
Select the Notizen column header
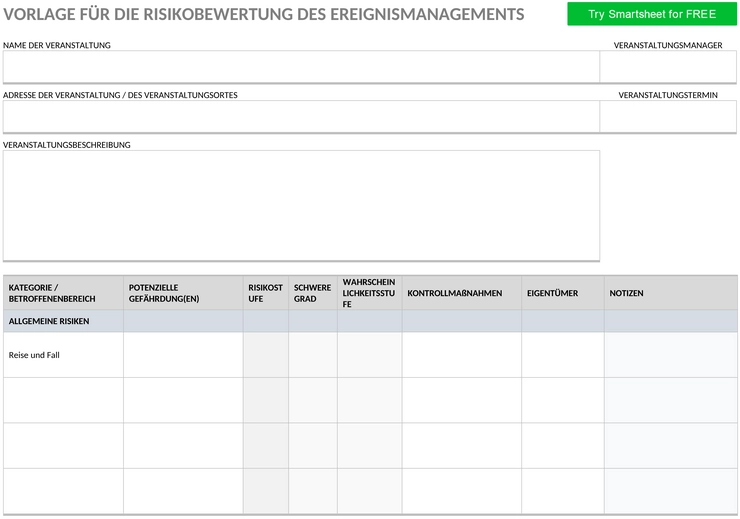tap(671, 293)
